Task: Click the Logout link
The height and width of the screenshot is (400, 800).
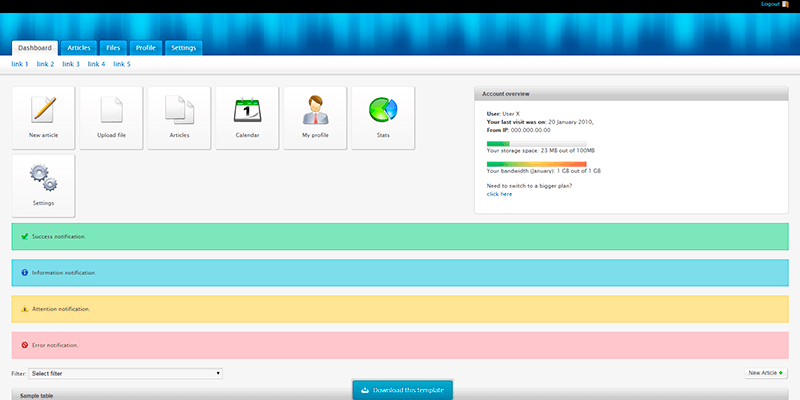Action: click(769, 5)
